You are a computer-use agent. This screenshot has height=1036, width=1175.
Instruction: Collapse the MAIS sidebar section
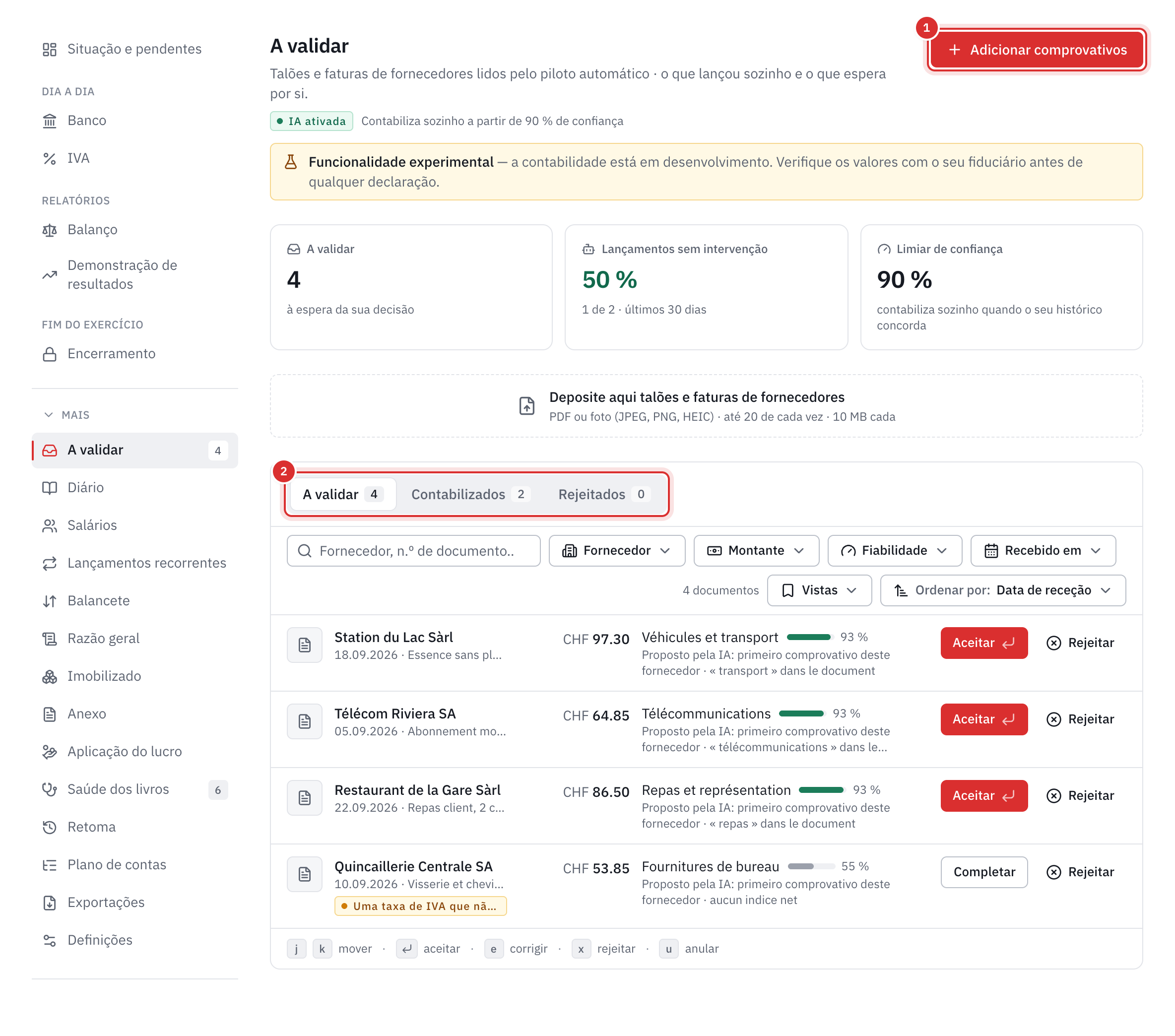click(66, 415)
